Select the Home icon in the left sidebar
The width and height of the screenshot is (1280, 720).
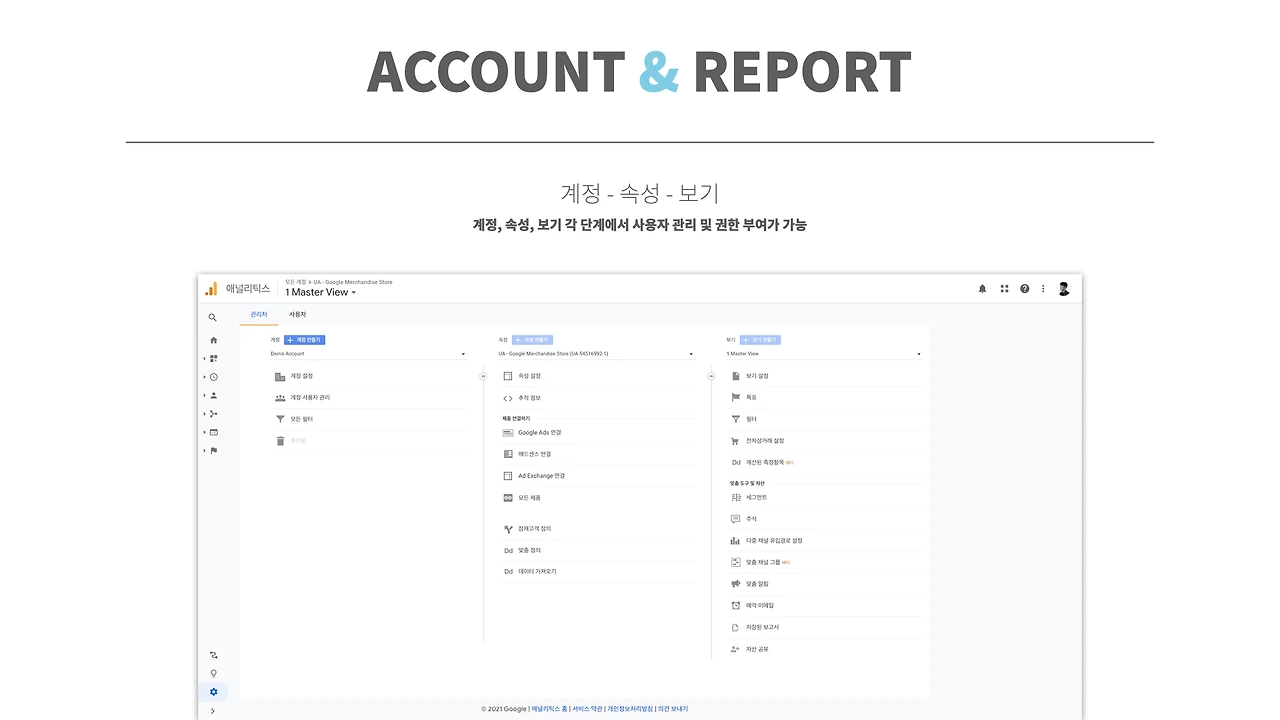point(213,340)
